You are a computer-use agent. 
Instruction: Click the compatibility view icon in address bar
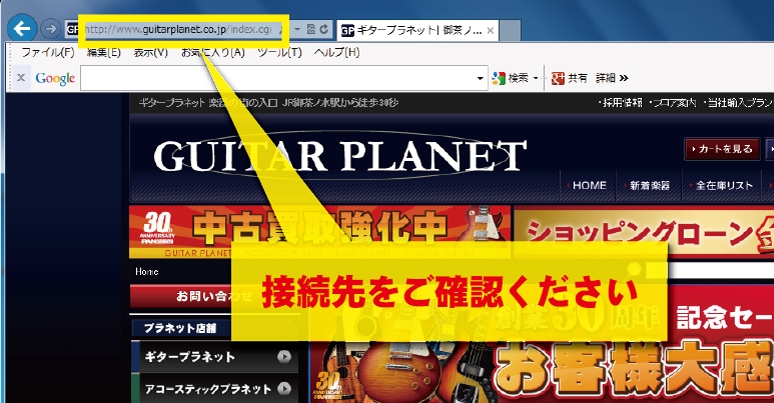click(x=311, y=29)
